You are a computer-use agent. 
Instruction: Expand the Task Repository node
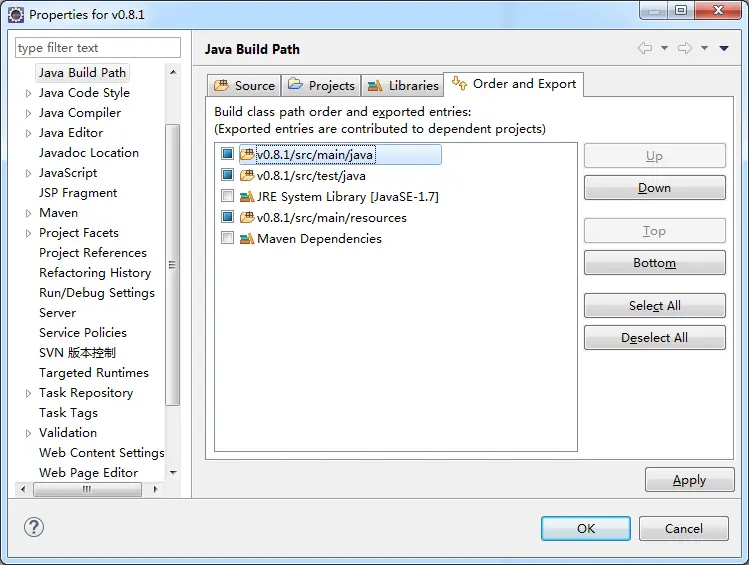(28, 393)
